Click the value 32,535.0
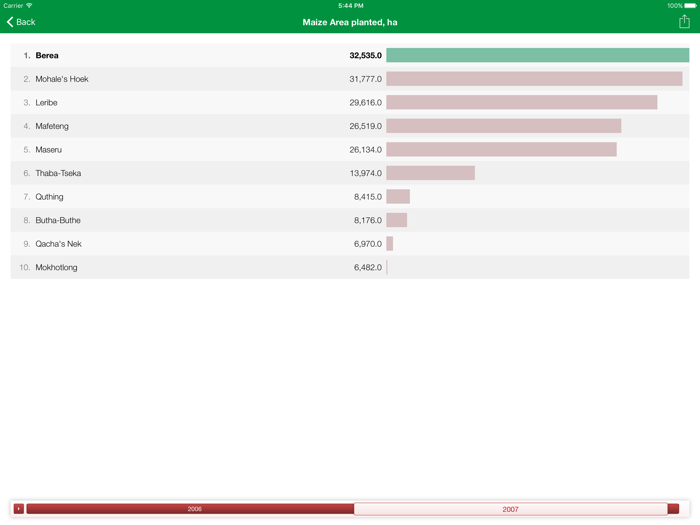700x525 pixels. coord(366,55)
